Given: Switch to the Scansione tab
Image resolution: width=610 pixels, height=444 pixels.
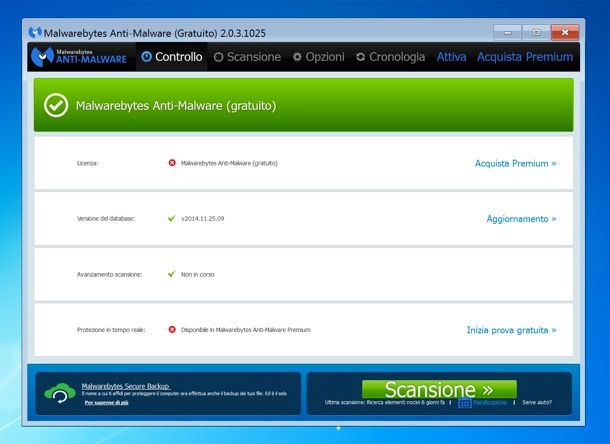Looking at the screenshot, I should coord(247,57).
